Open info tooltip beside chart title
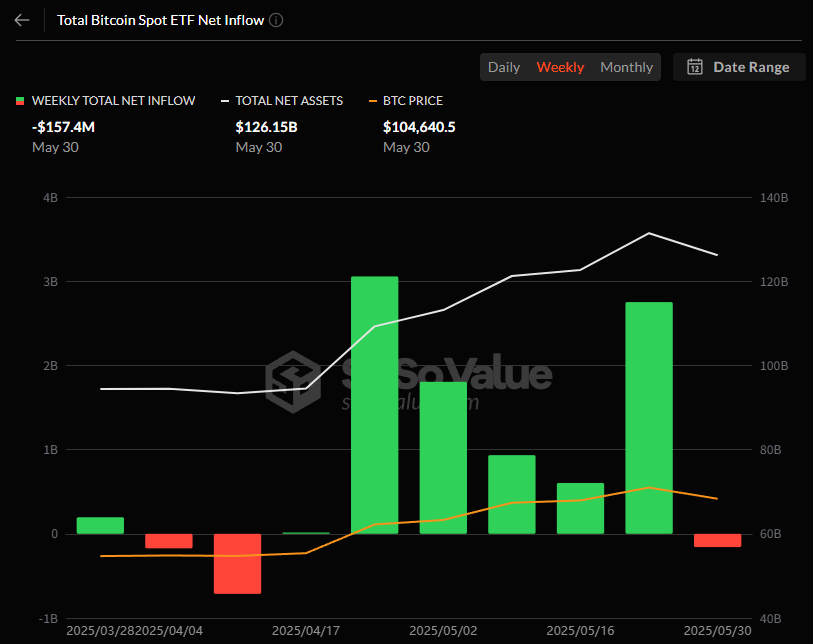Viewport: 813px width, 644px height. pos(276,20)
